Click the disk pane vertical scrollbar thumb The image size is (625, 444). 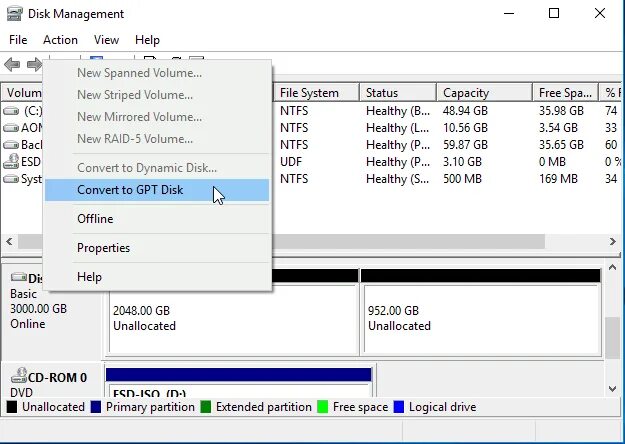tap(612, 338)
